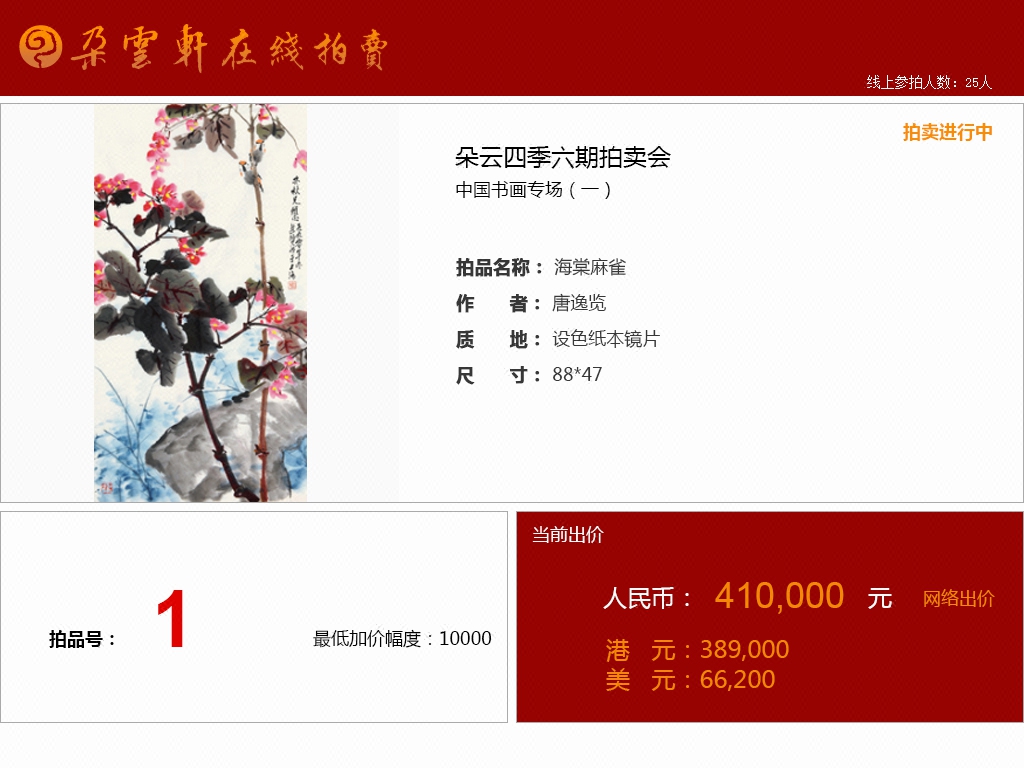
Task: Click the 网络出价 label
Action: click(x=958, y=599)
